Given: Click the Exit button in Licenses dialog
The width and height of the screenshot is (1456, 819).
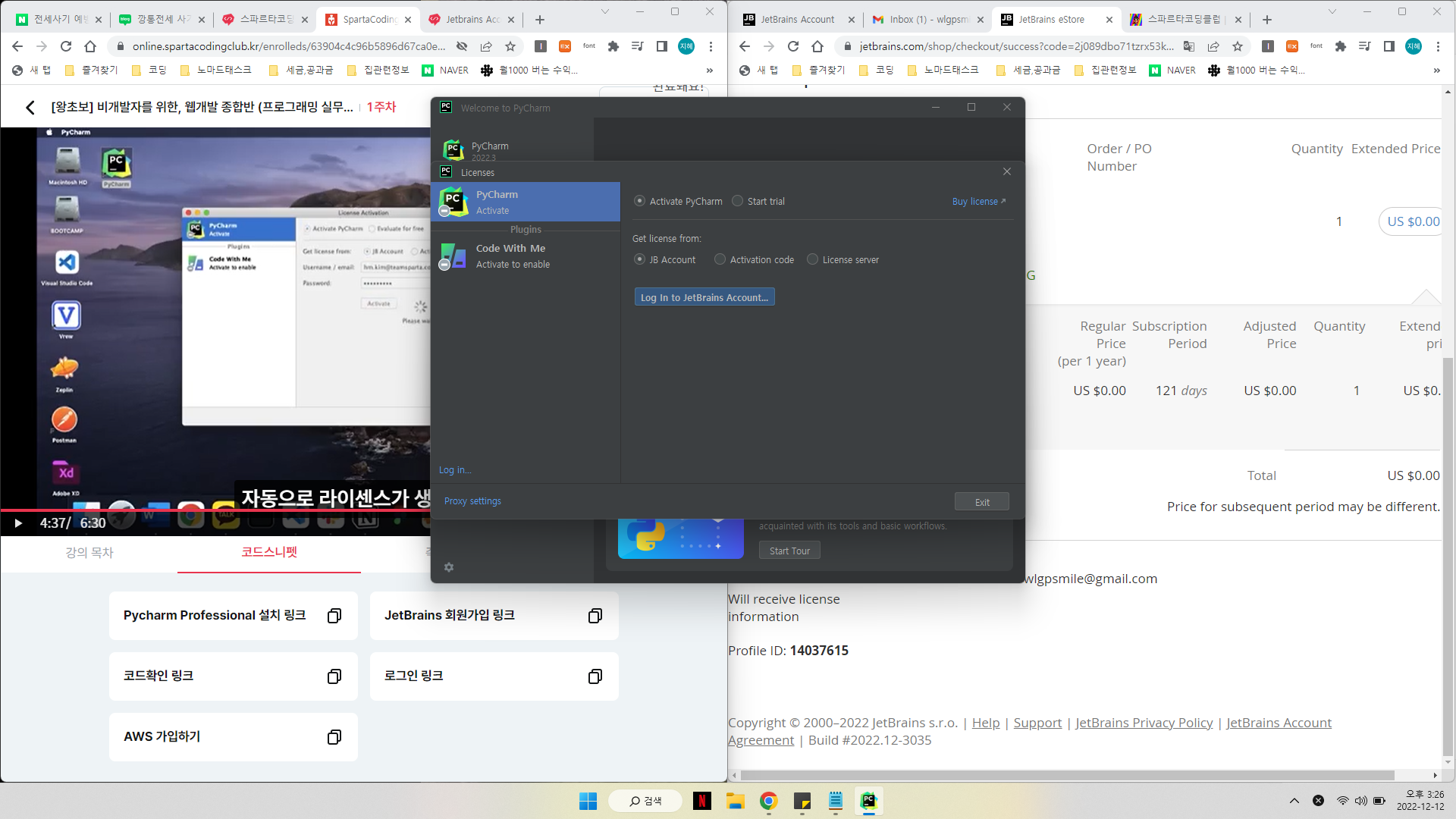Looking at the screenshot, I should coord(982,502).
